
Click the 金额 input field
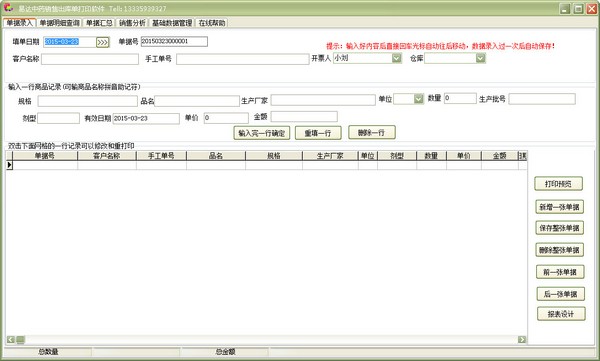(x=304, y=116)
